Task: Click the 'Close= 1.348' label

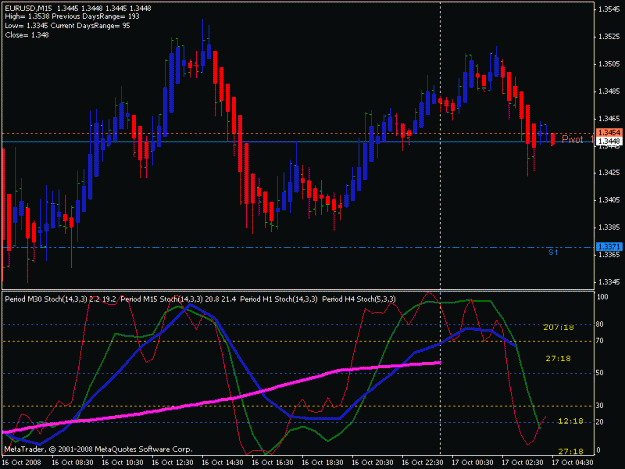Action: 27,35
